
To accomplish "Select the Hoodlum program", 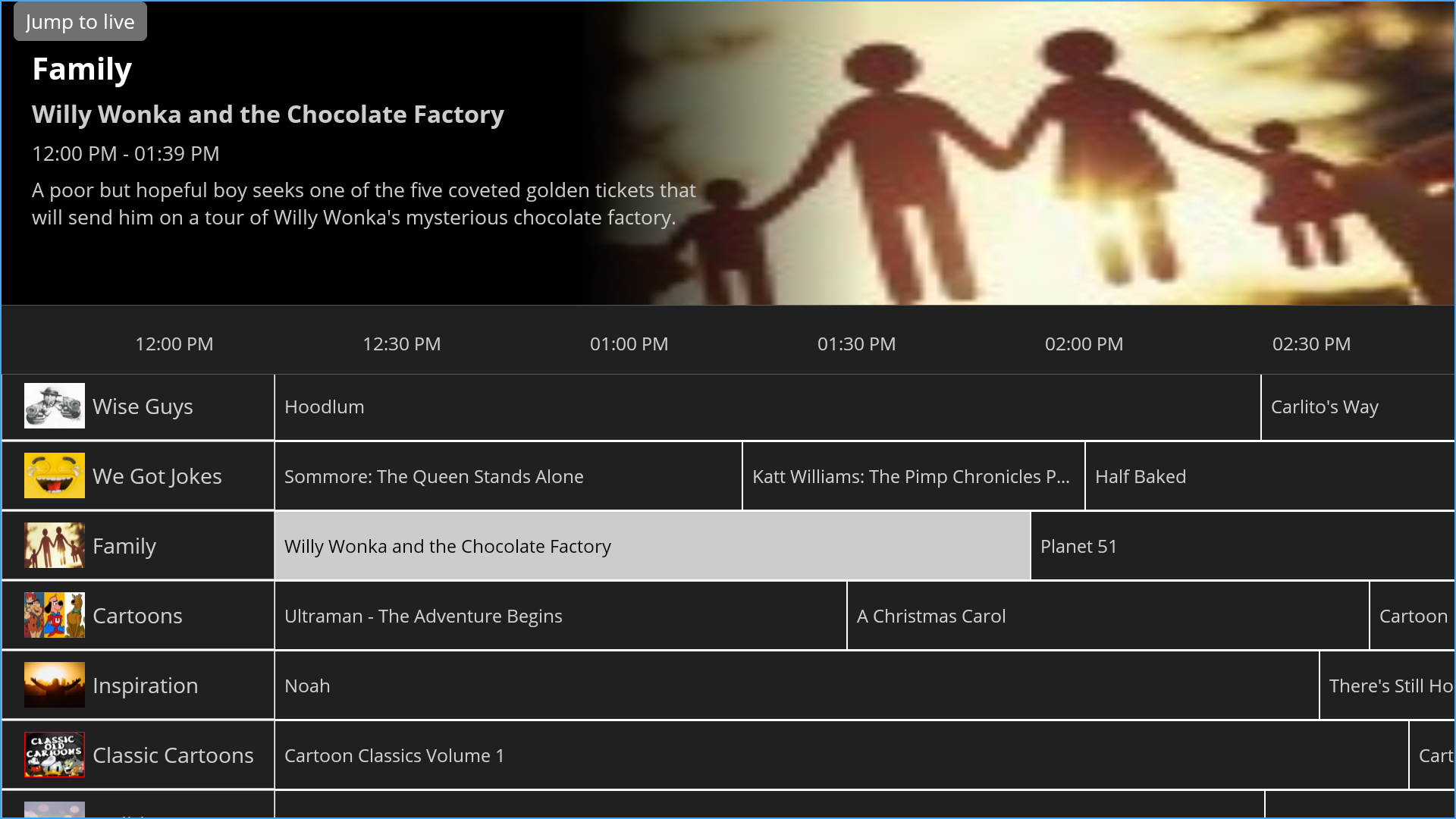I will pyautogui.click(x=766, y=407).
